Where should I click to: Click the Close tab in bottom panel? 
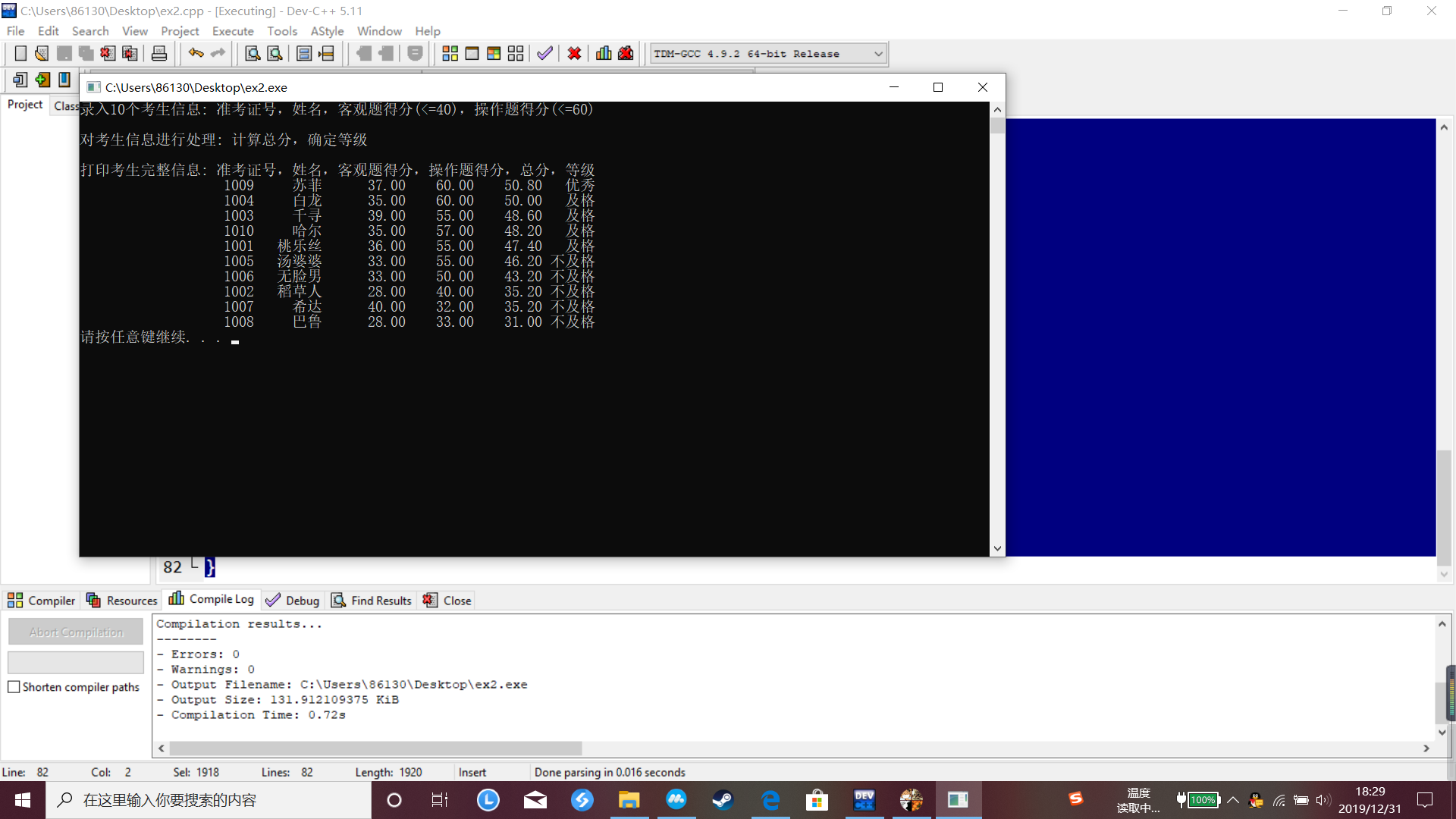[447, 601]
